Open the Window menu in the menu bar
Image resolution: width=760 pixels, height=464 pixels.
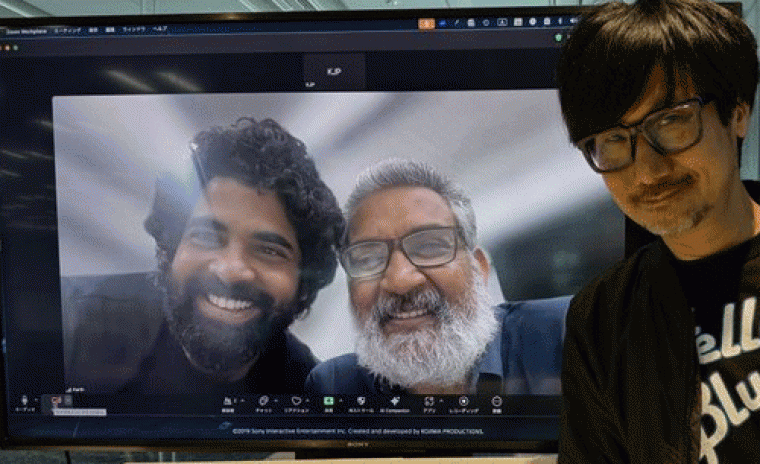pos(132,29)
